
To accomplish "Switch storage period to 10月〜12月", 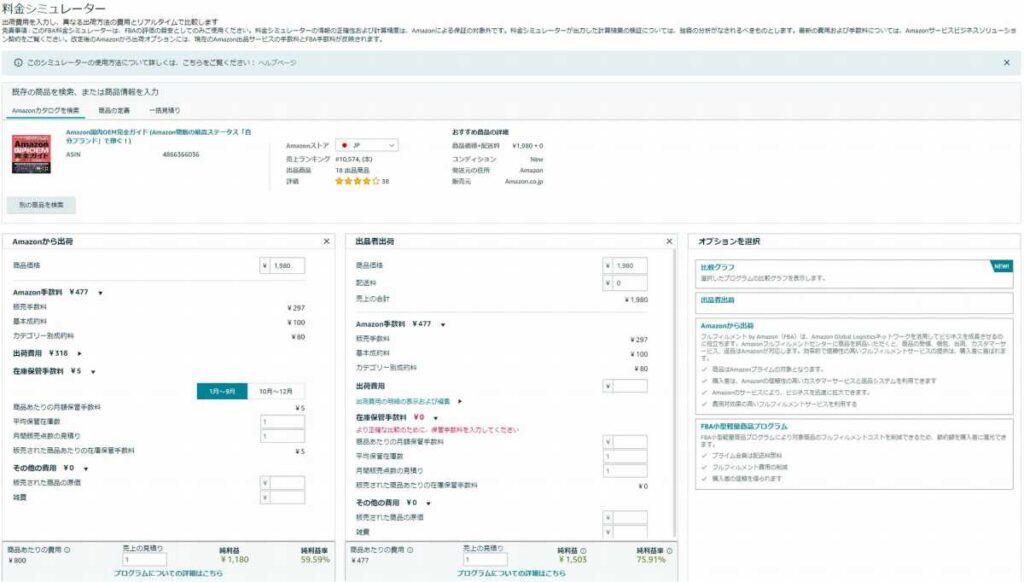I will click(275, 391).
